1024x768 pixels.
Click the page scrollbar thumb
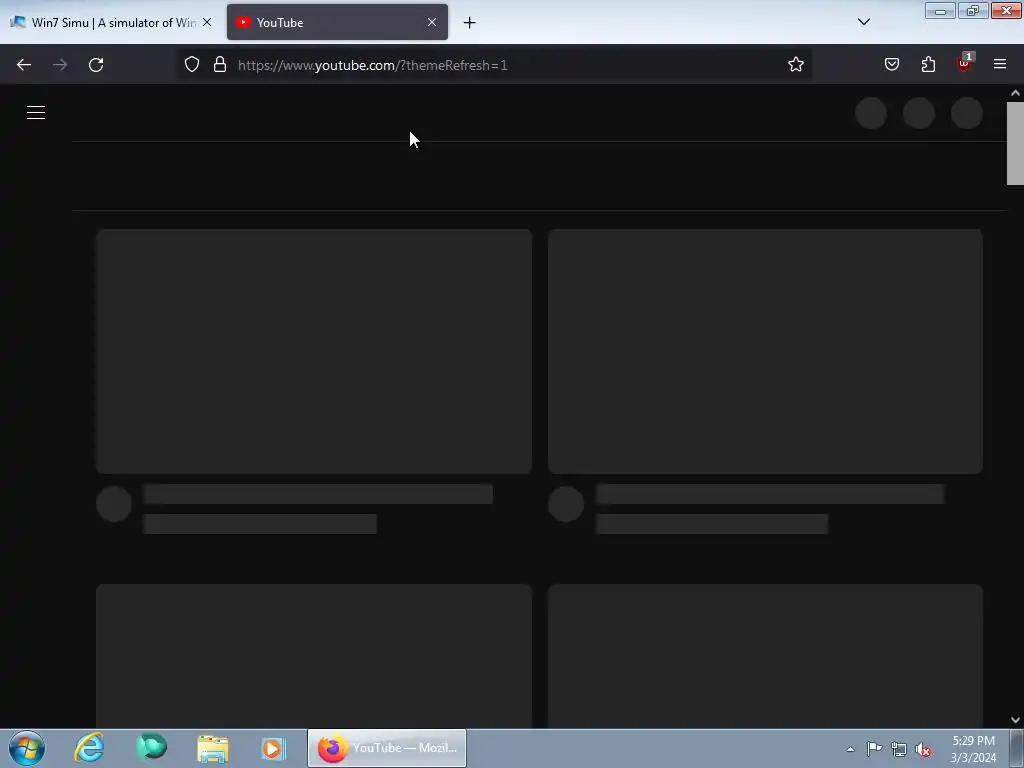coord(1015,144)
